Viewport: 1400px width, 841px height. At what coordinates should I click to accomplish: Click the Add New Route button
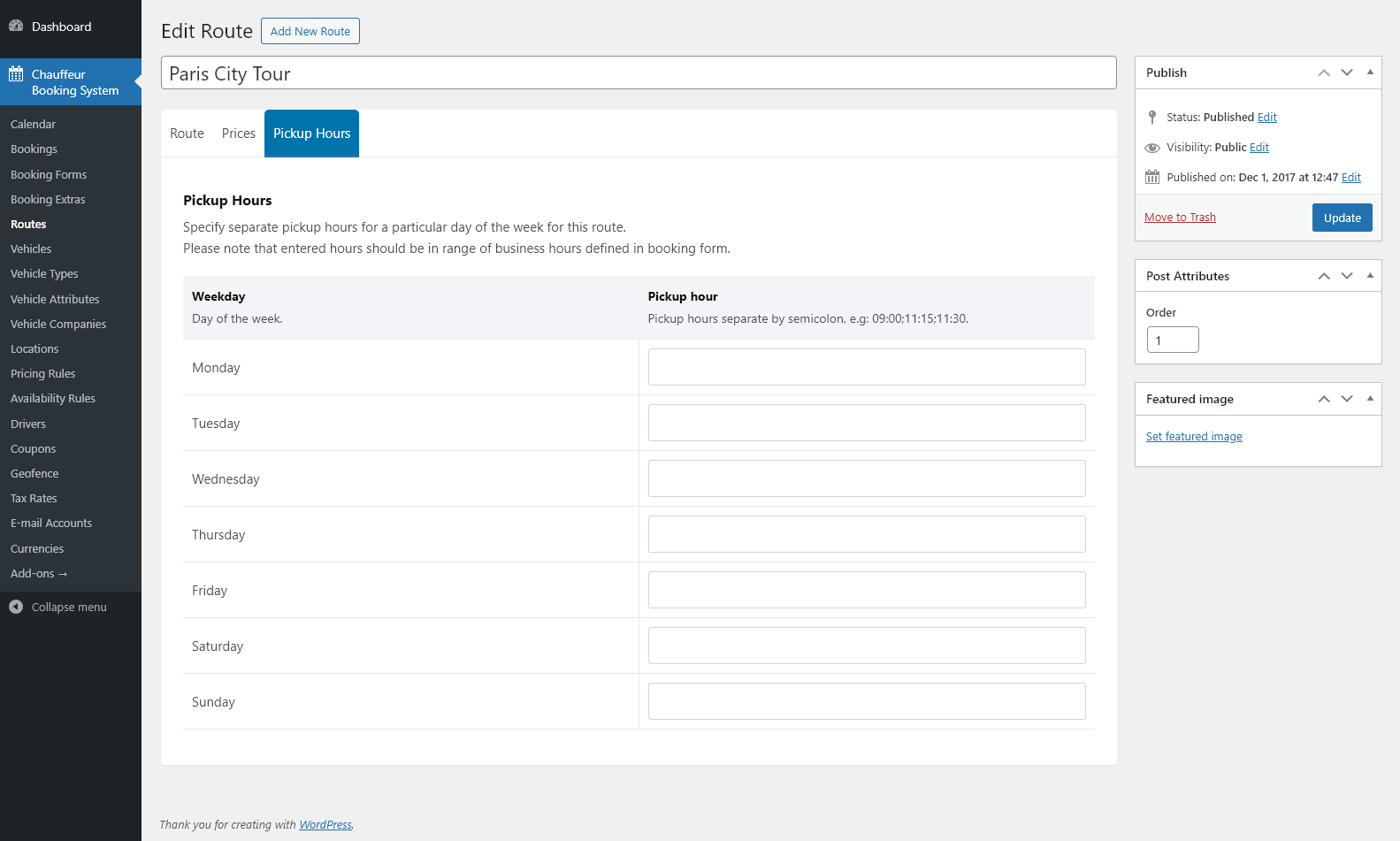pyautogui.click(x=310, y=31)
